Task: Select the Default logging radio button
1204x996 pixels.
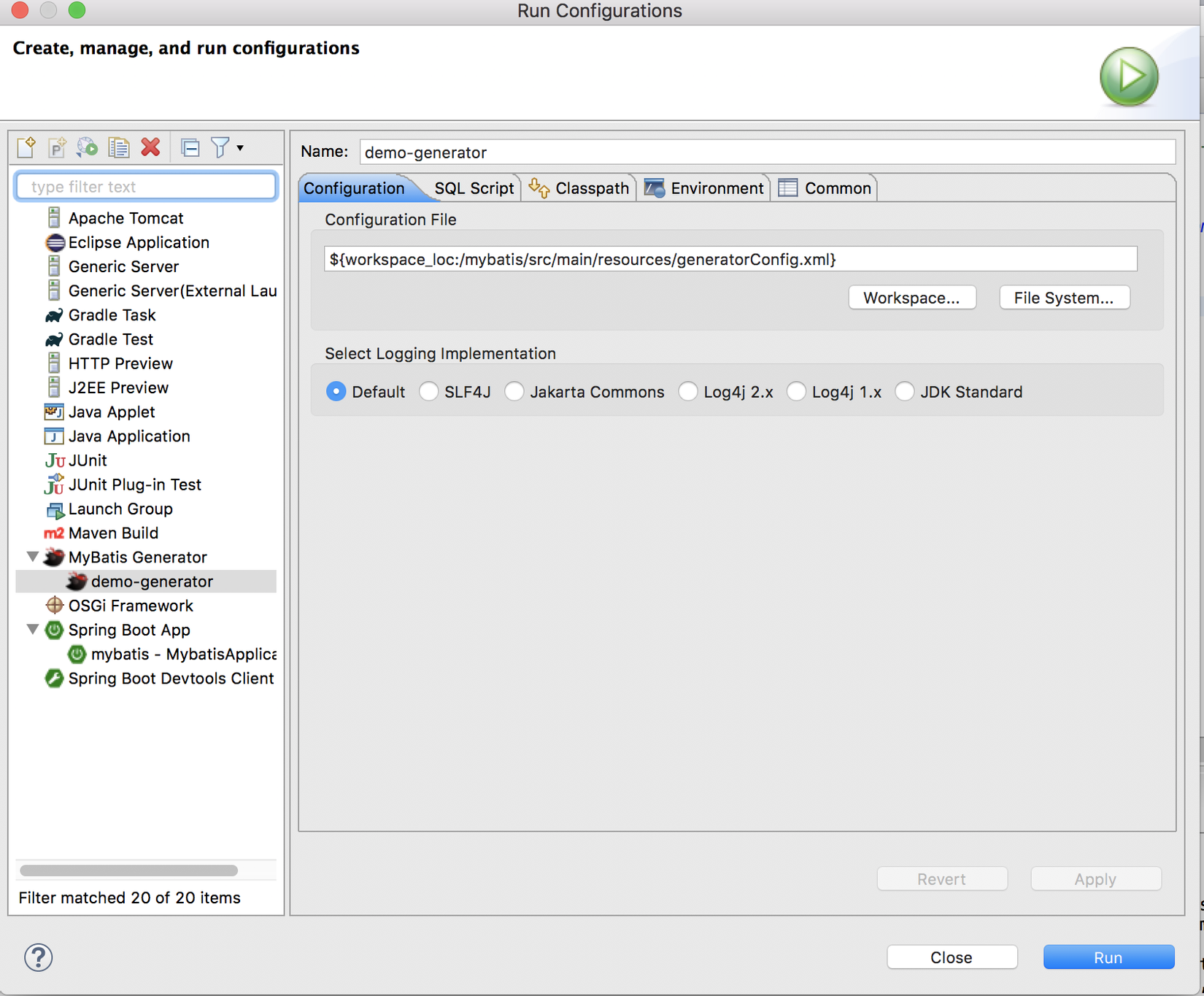Action: pos(336,392)
